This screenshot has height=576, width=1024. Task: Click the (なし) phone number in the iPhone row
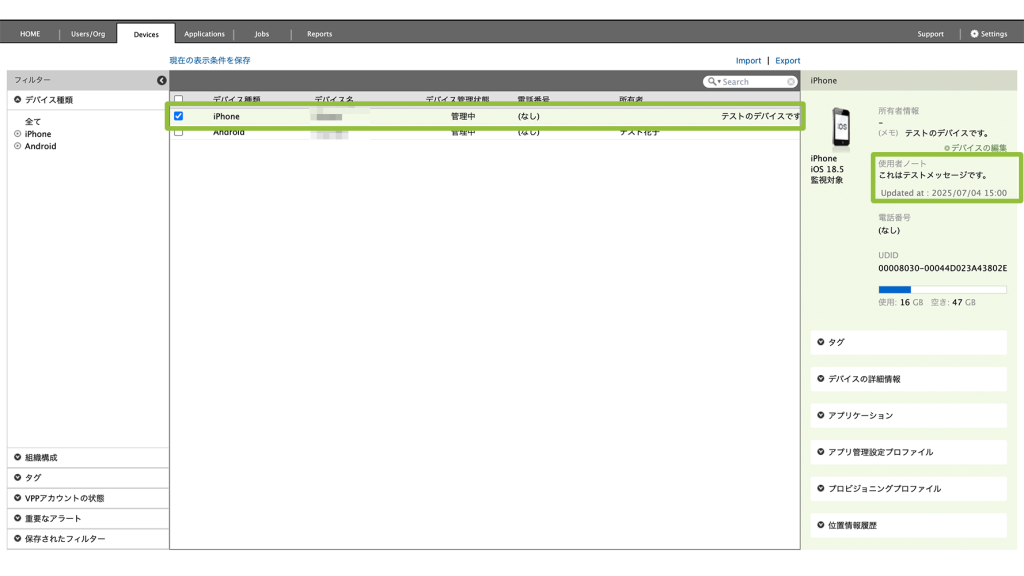click(x=529, y=116)
